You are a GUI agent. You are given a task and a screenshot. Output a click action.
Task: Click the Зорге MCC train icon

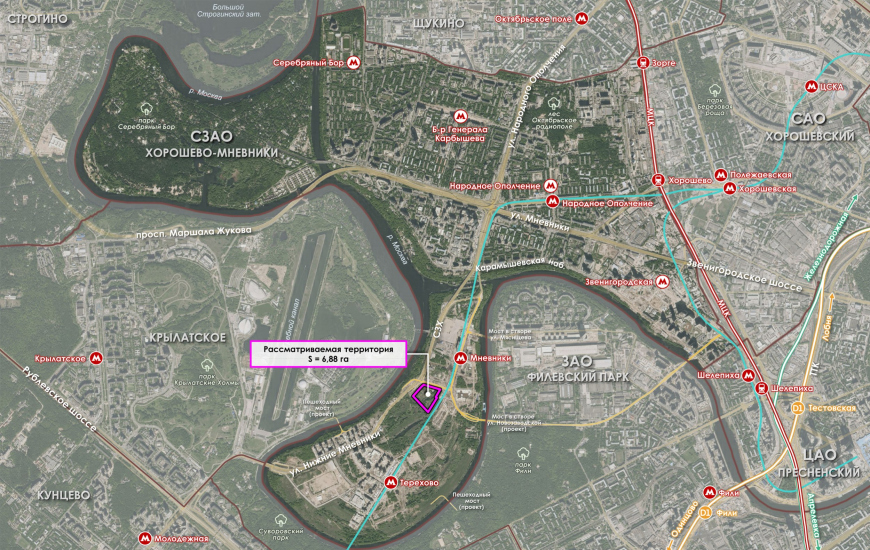644,63
